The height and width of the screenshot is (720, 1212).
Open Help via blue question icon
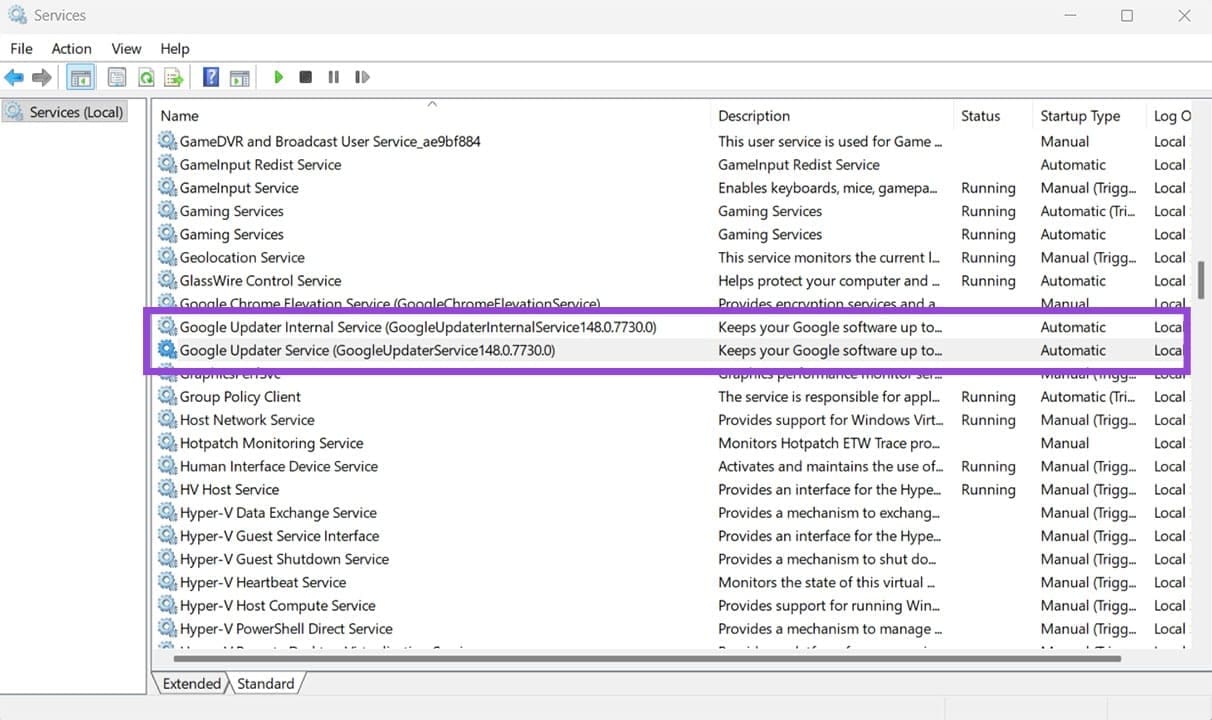pos(211,77)
